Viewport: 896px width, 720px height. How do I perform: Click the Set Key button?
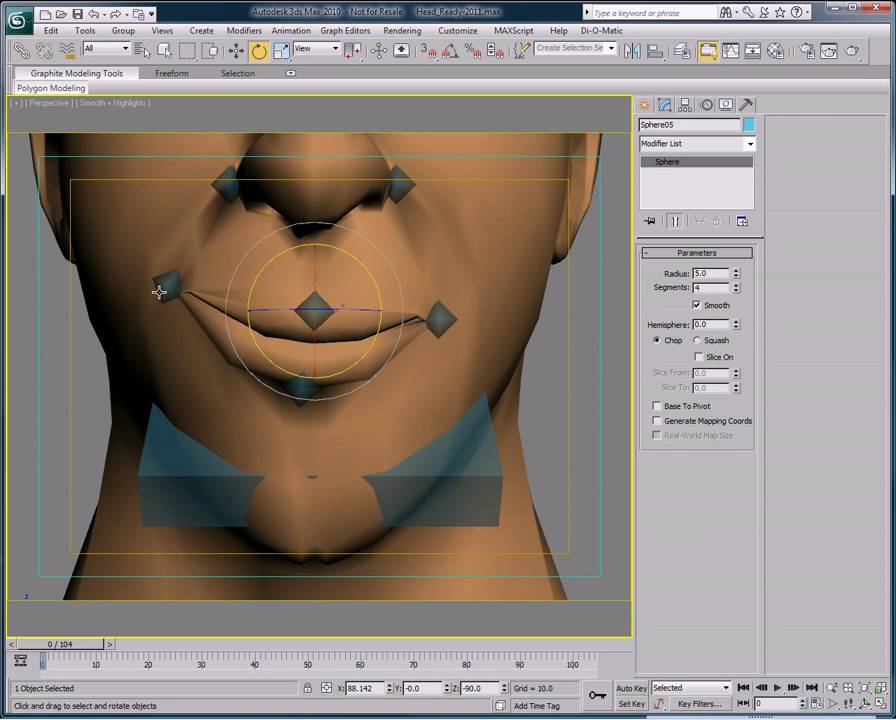click(x=631, y=704)
